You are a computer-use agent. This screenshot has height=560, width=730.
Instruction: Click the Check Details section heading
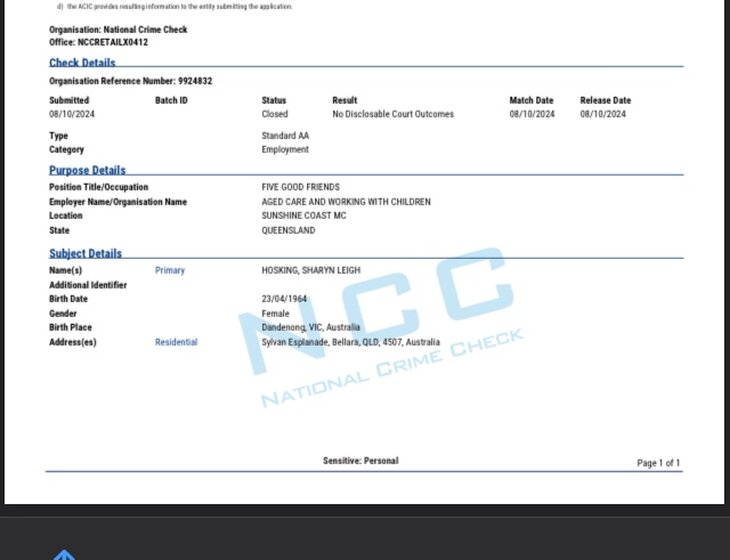tap(82, 63)
